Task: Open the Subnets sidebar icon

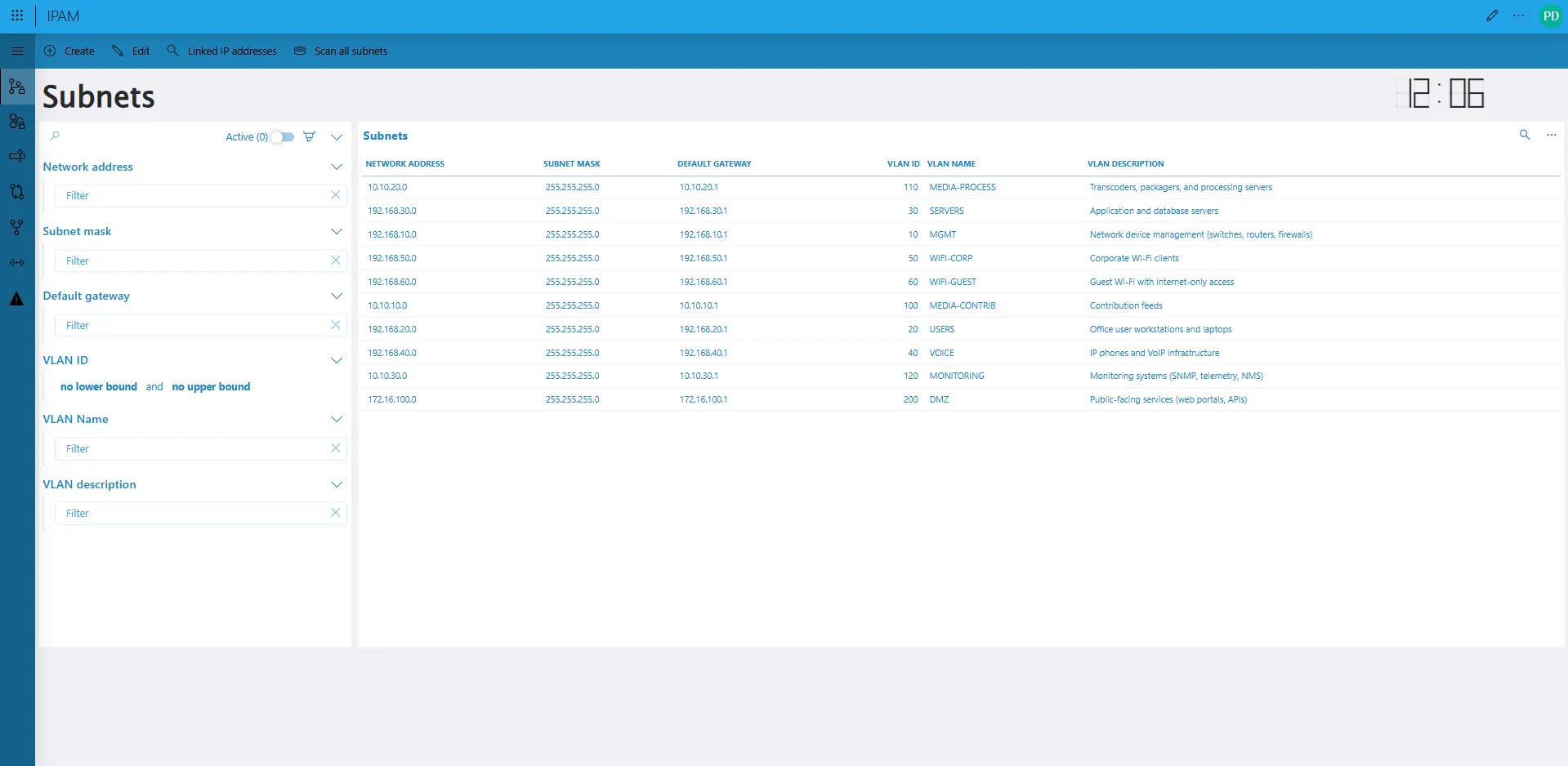Action: [x=17, y=87]
